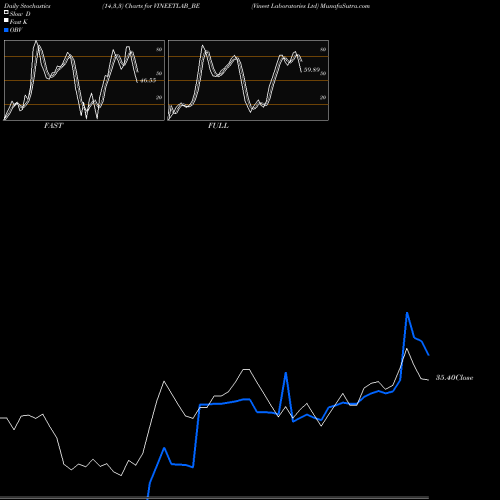Click the 46.55 value in FAST chart
Screen dimensions: 500x500
tap(148, 80)
